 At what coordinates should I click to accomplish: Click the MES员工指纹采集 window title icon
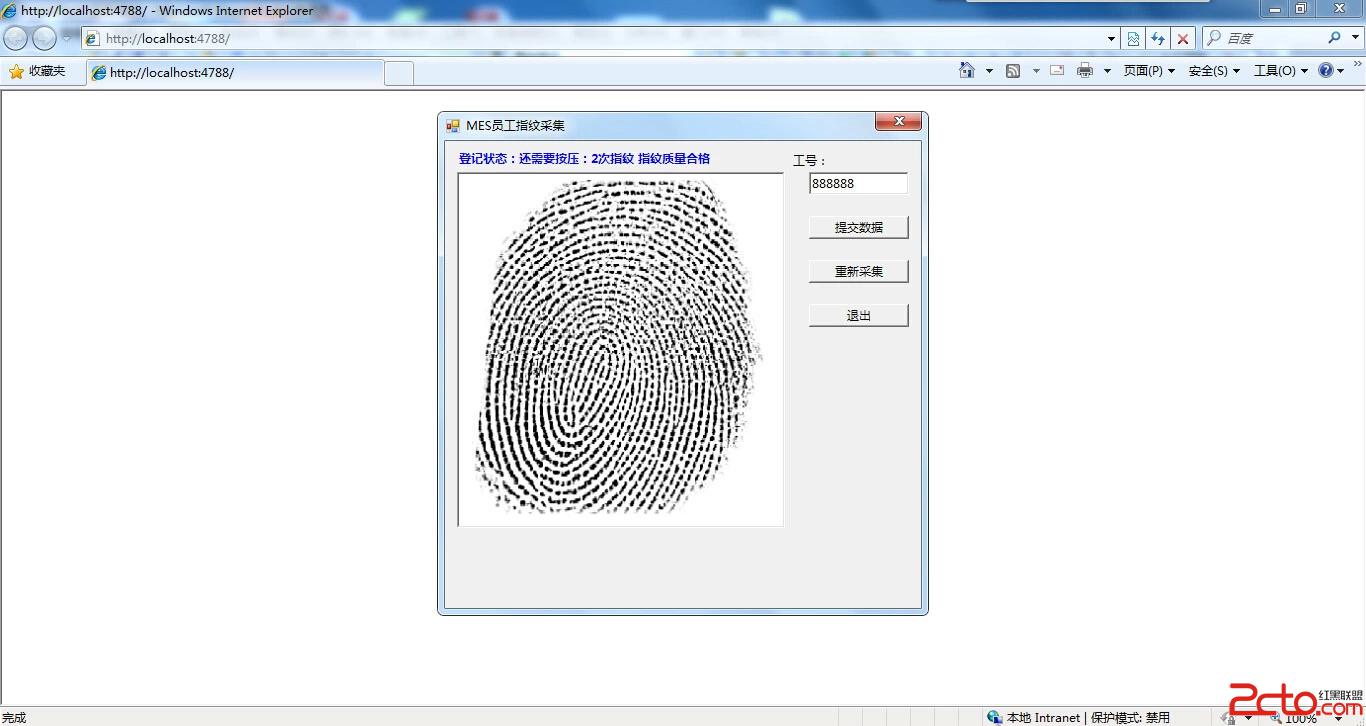point(453,126)
